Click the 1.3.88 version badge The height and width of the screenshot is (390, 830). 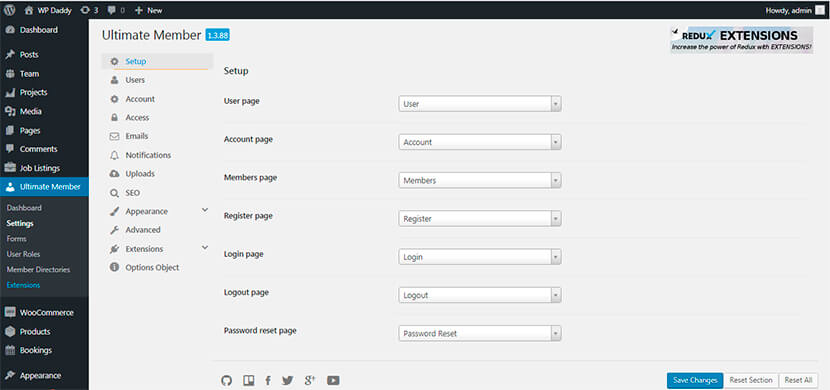218,35
